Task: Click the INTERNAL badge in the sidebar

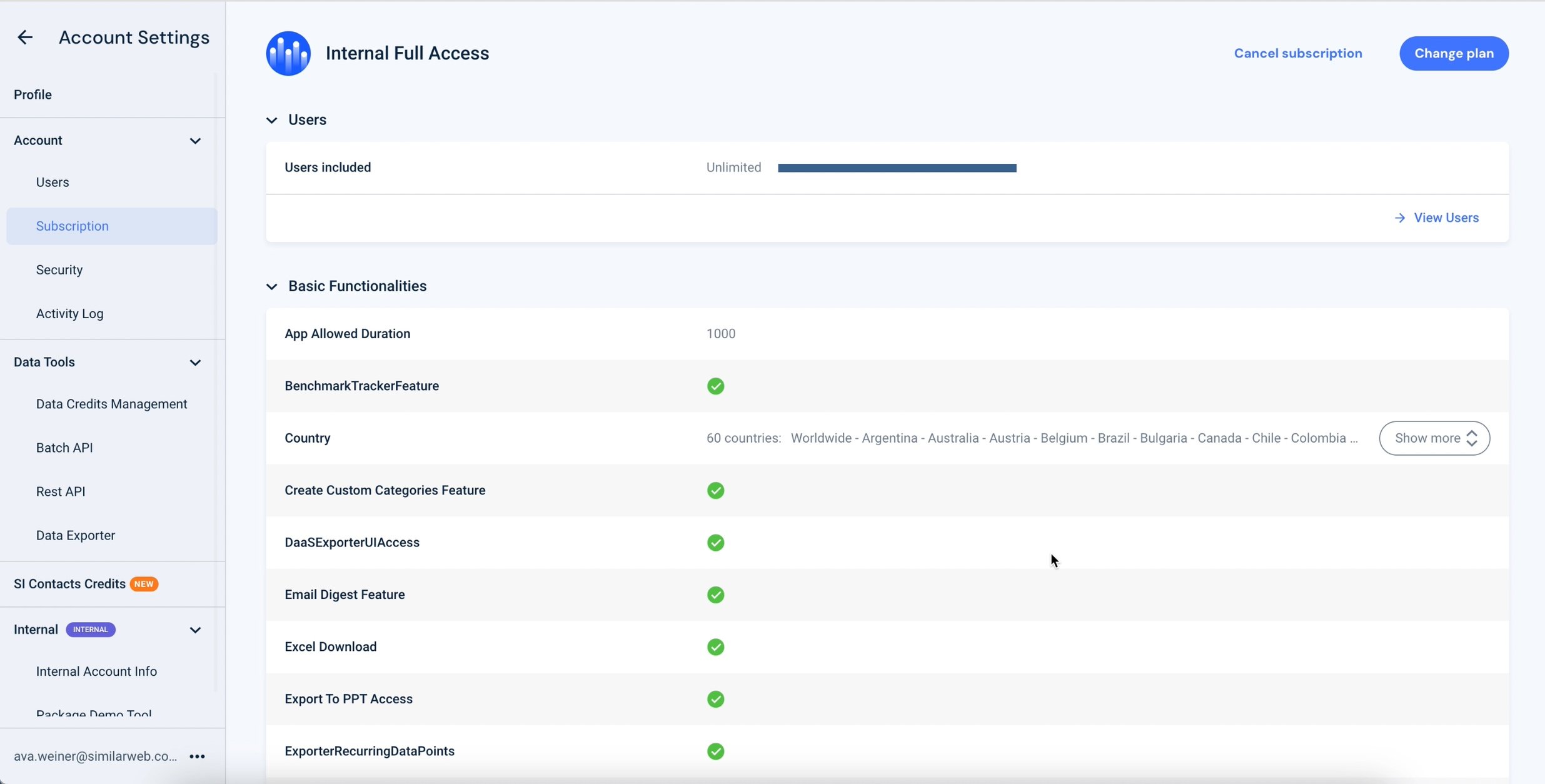Action: 91,630
